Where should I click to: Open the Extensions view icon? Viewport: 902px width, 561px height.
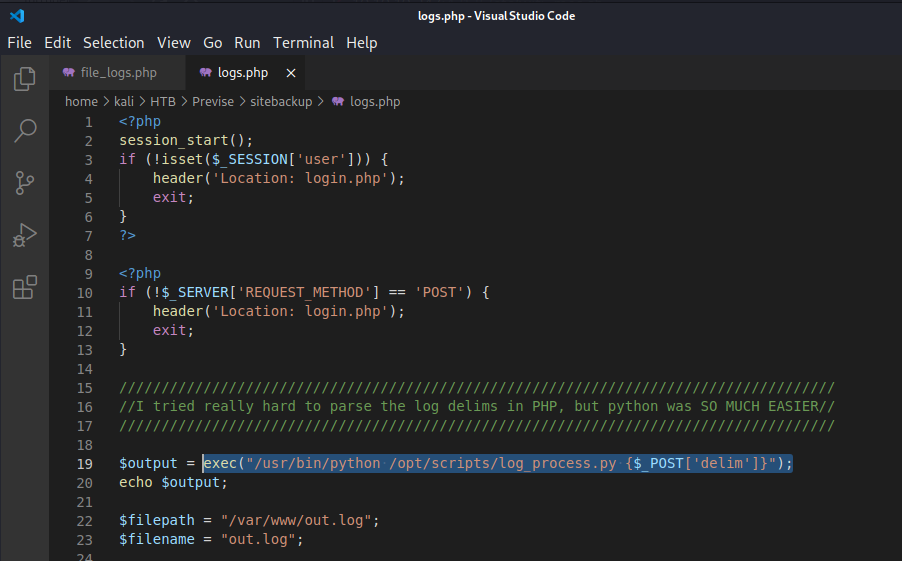coord(24,288)
